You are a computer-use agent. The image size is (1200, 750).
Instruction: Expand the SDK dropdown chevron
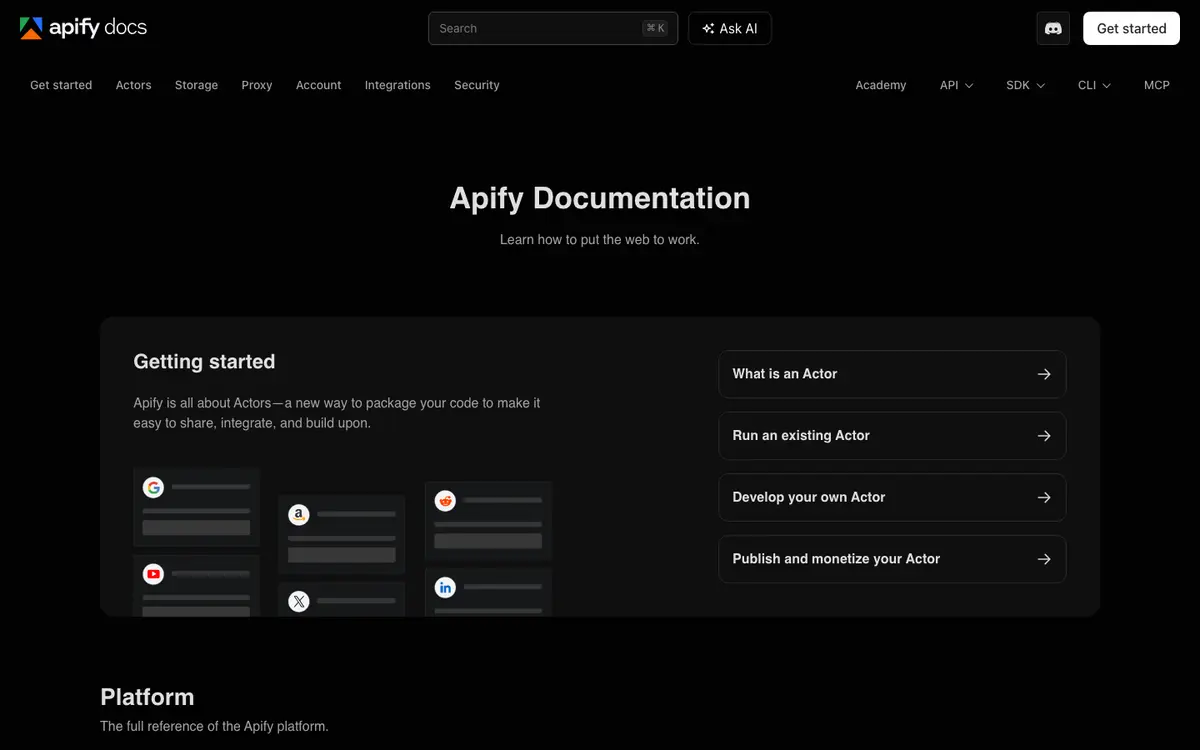click(x=1040, y=86)
